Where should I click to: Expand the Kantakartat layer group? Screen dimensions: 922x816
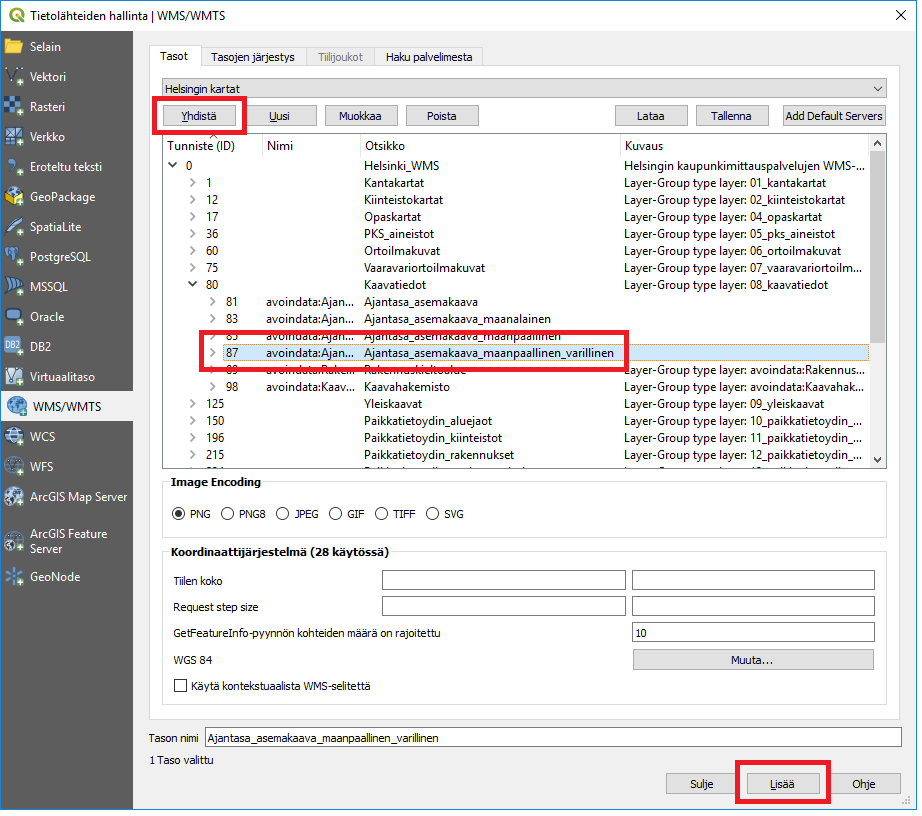193,183
